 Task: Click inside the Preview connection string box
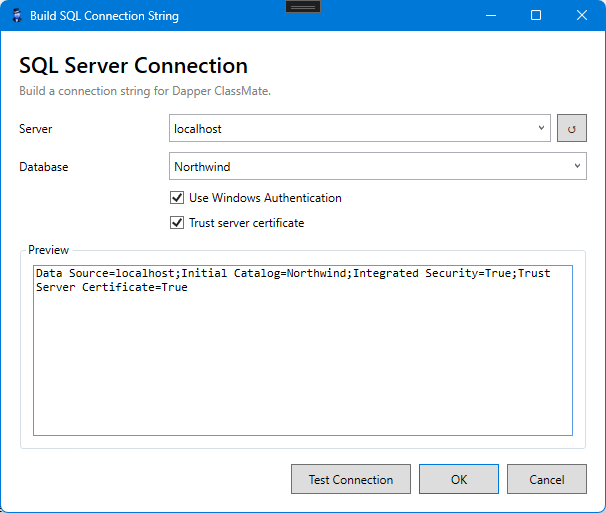[x=303, y=350]
